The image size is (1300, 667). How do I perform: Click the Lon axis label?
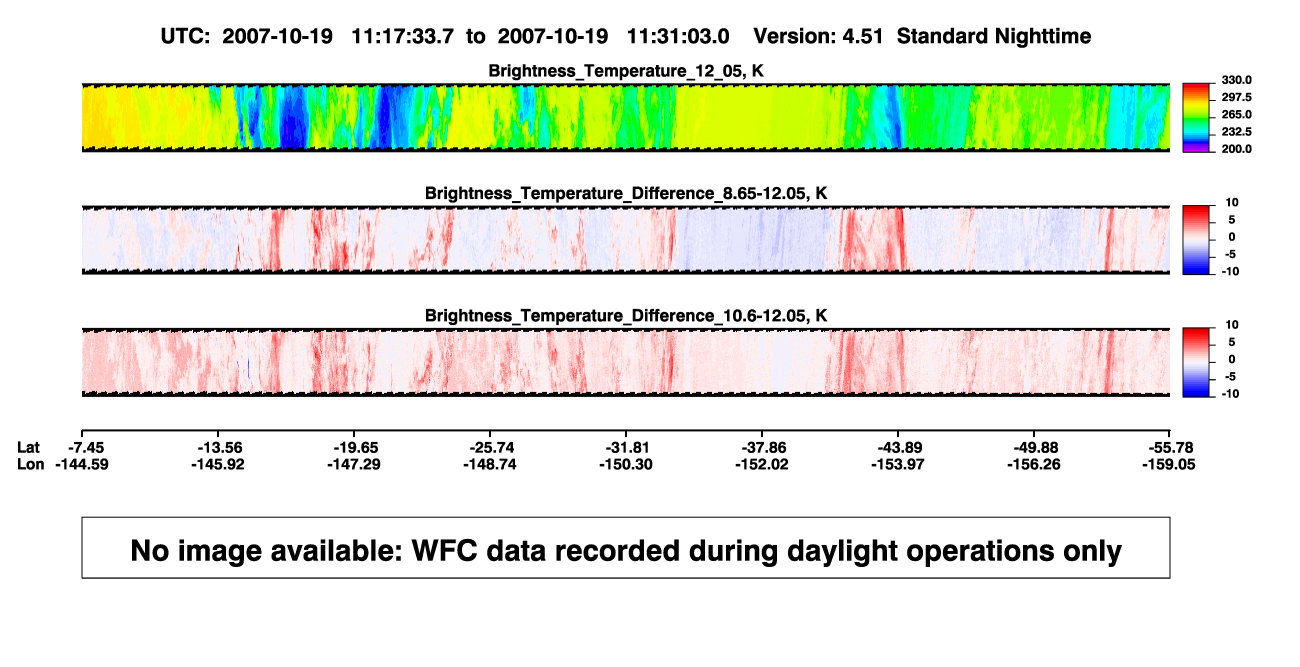click(31, 464)
